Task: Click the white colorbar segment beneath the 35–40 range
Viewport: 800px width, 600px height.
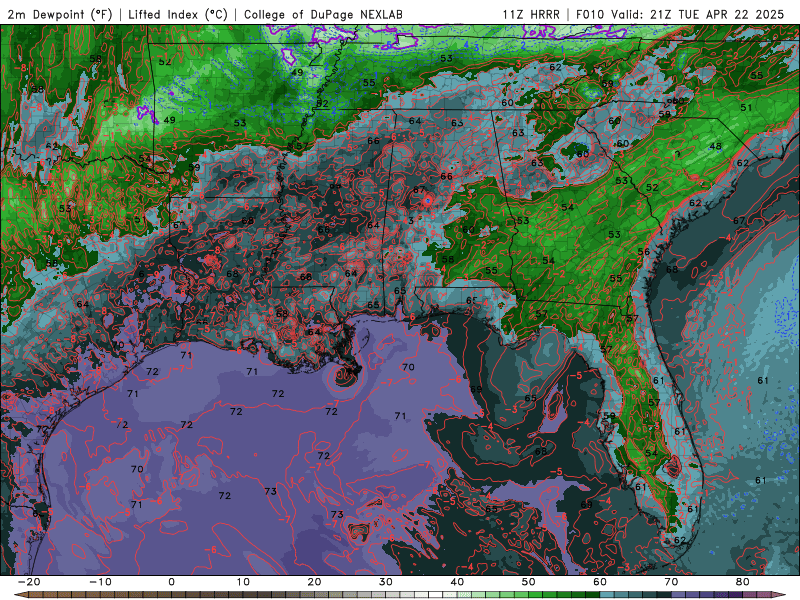Action: point(435,595)
